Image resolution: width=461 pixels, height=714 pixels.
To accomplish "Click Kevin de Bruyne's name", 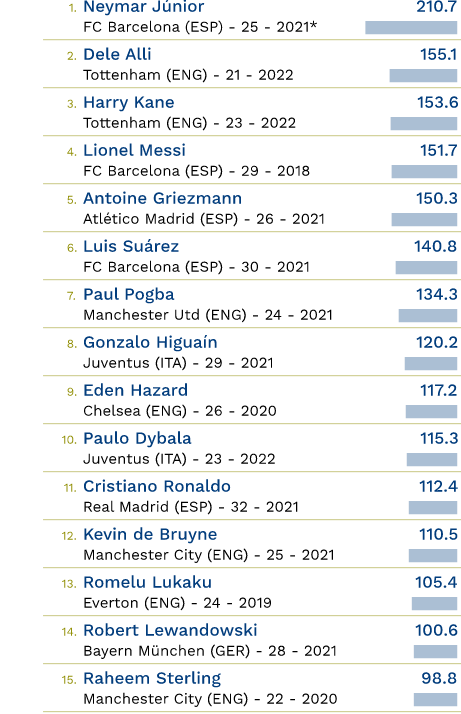I will 150,535.
